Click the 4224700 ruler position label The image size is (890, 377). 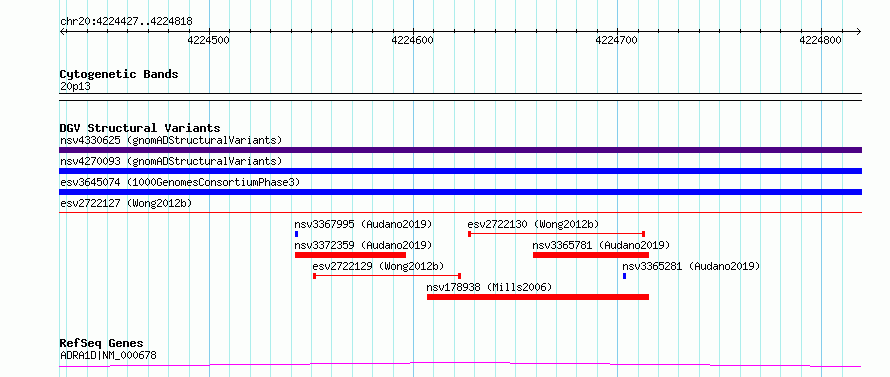616,40
